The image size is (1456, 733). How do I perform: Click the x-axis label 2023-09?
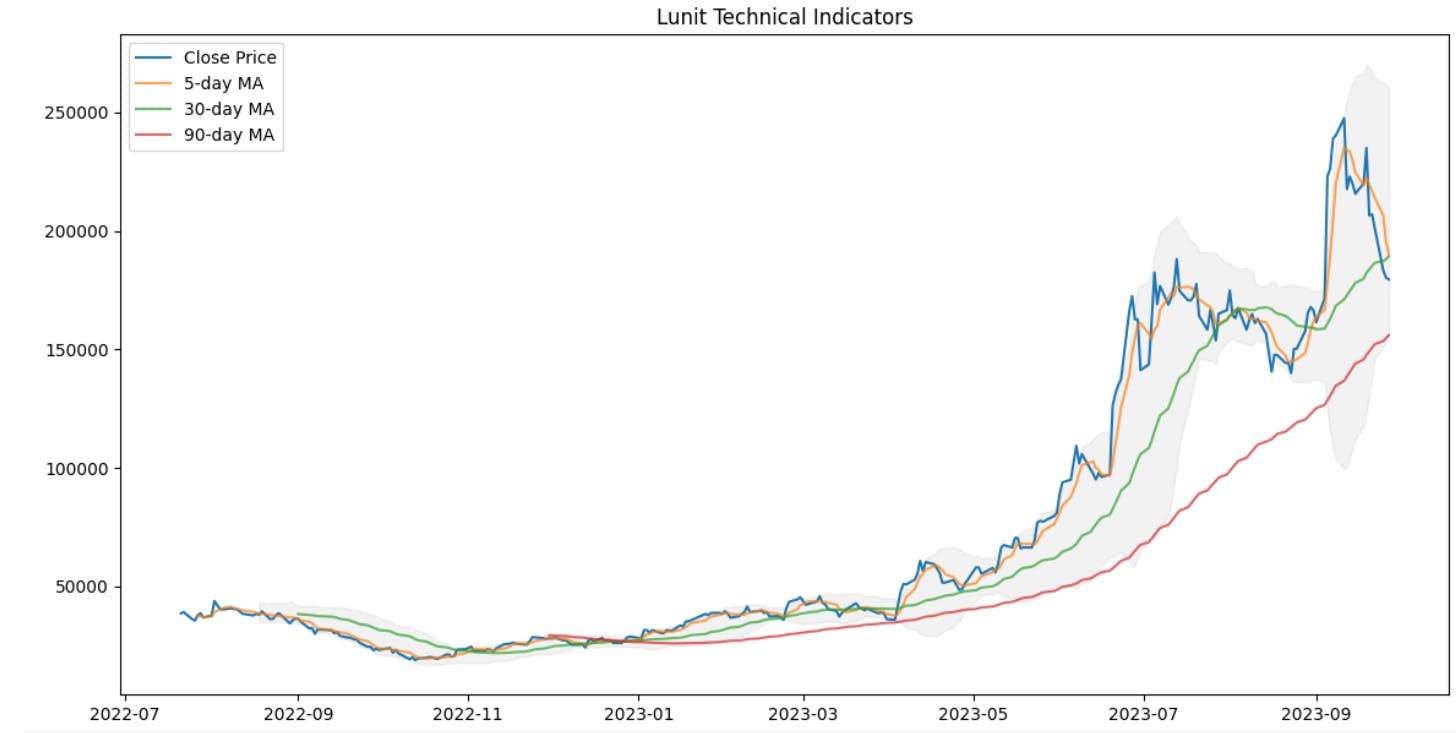(x=1317, y=715)
